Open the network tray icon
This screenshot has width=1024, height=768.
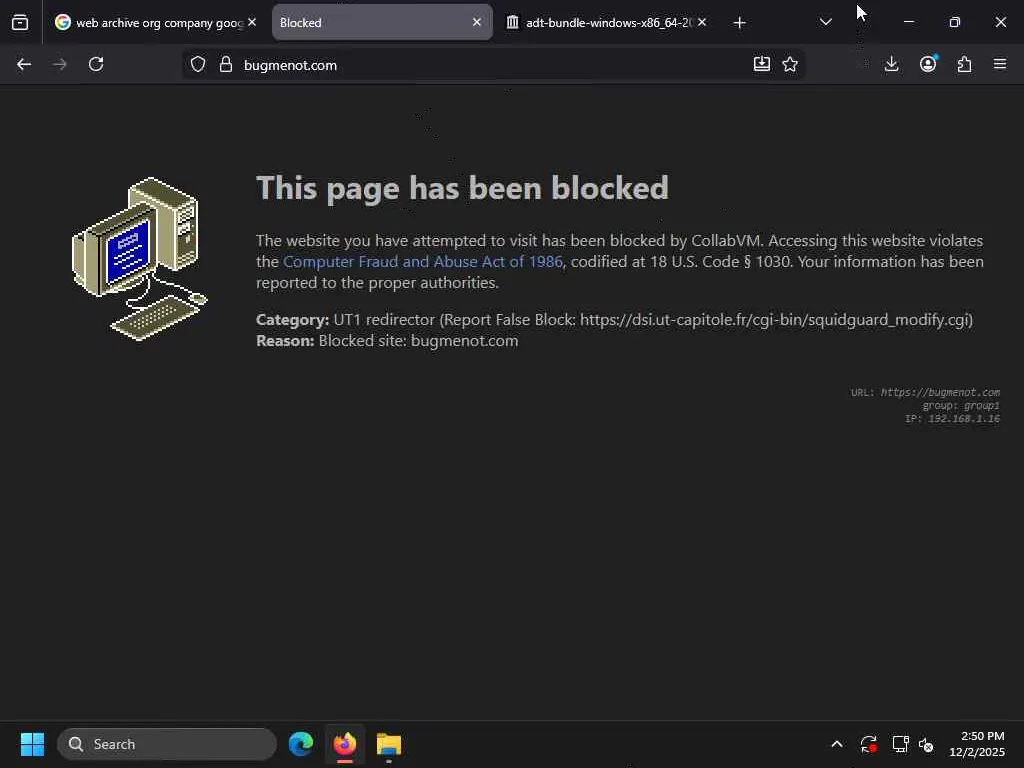coord(901,744)
